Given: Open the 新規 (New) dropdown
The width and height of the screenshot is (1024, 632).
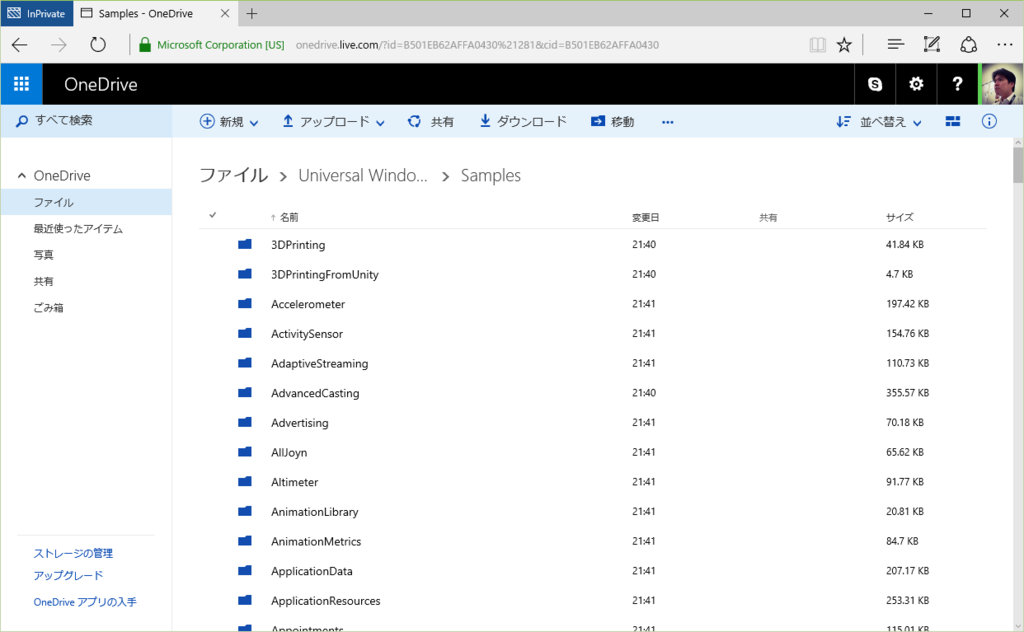Looking at the screenshot, I should 229,121.
